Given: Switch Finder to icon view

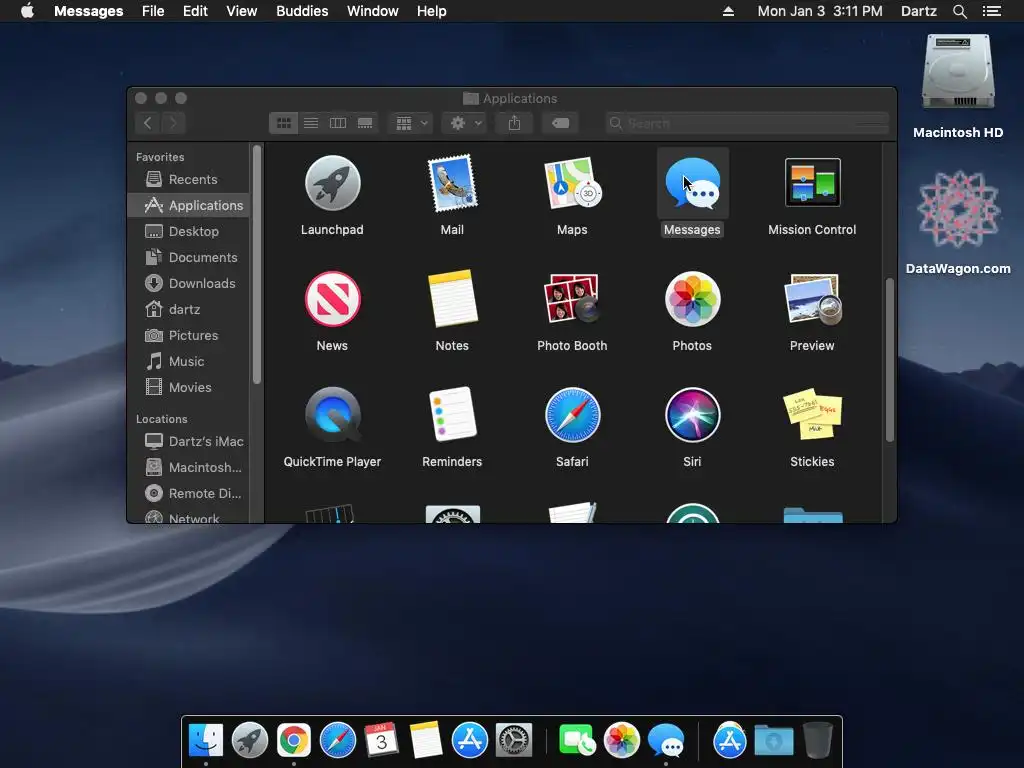Looking at the screenshot, I should [283, 123].
